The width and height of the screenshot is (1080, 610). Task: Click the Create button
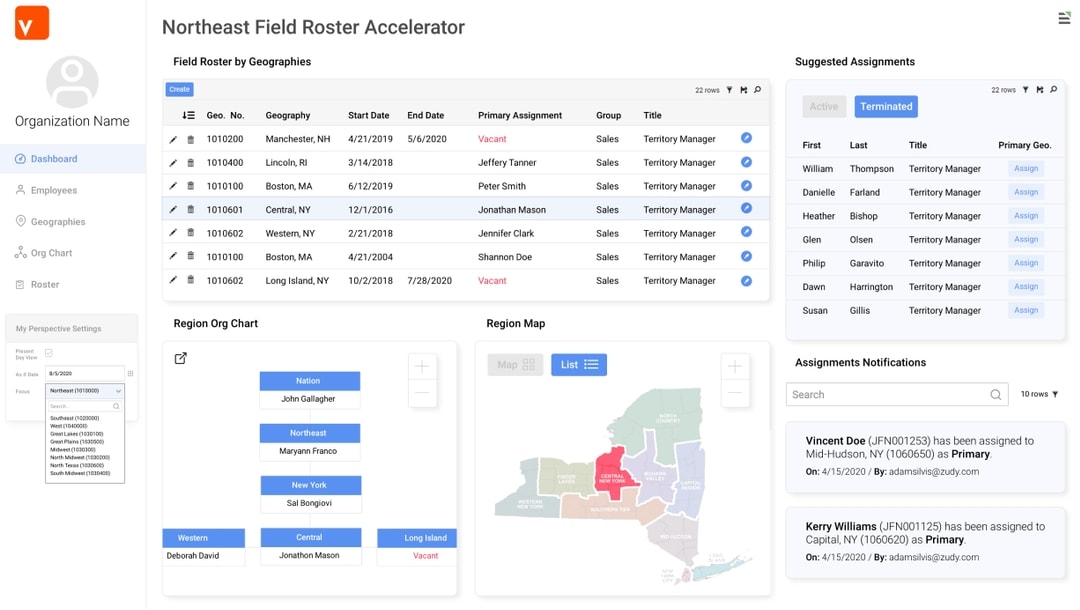(x=179, y=89)
